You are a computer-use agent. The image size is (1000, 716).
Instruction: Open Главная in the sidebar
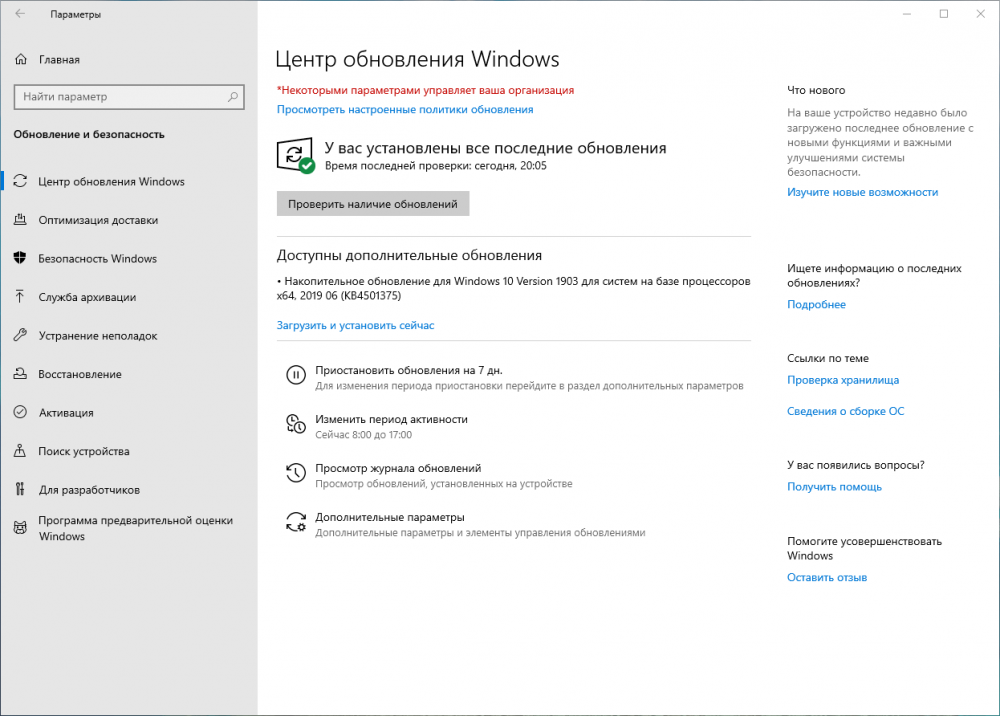[x=59, y=60]
